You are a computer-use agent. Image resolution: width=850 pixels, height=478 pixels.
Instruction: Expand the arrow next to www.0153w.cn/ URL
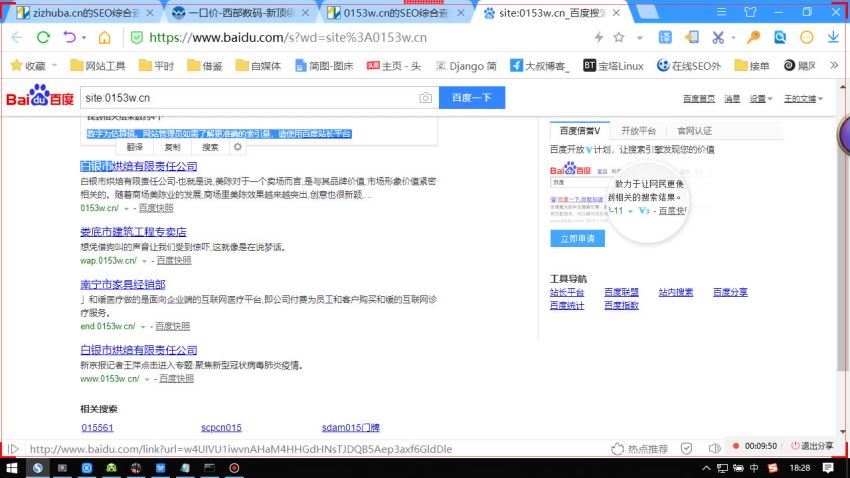[x=147, y=379]
